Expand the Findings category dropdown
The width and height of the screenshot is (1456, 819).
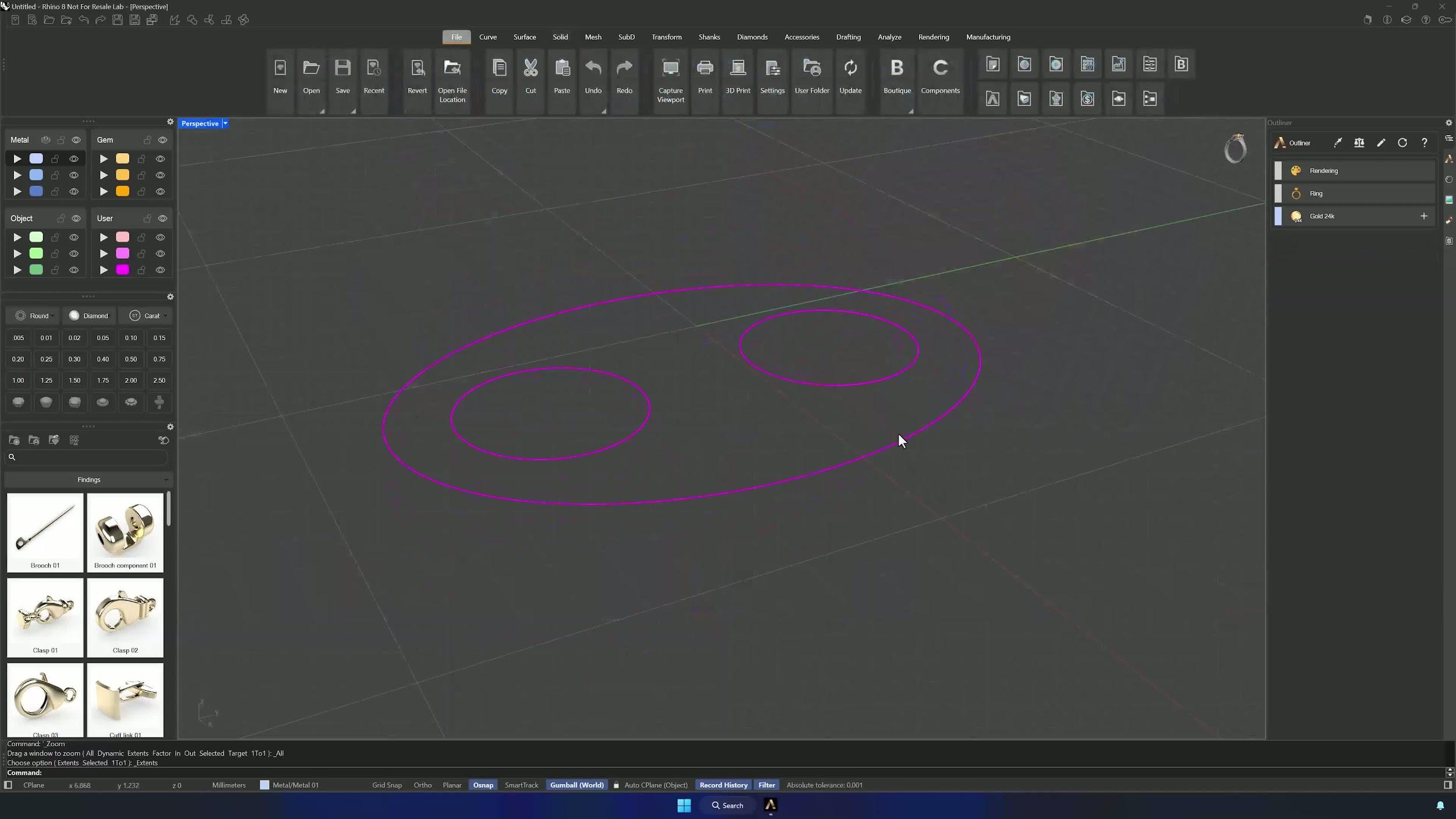89,479
